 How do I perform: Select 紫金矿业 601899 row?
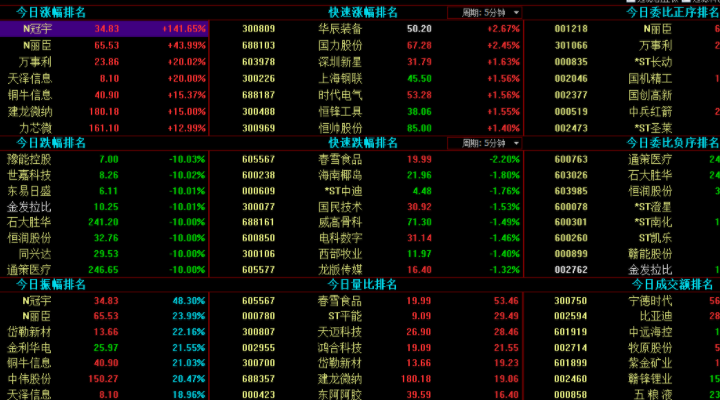[622, 363]
